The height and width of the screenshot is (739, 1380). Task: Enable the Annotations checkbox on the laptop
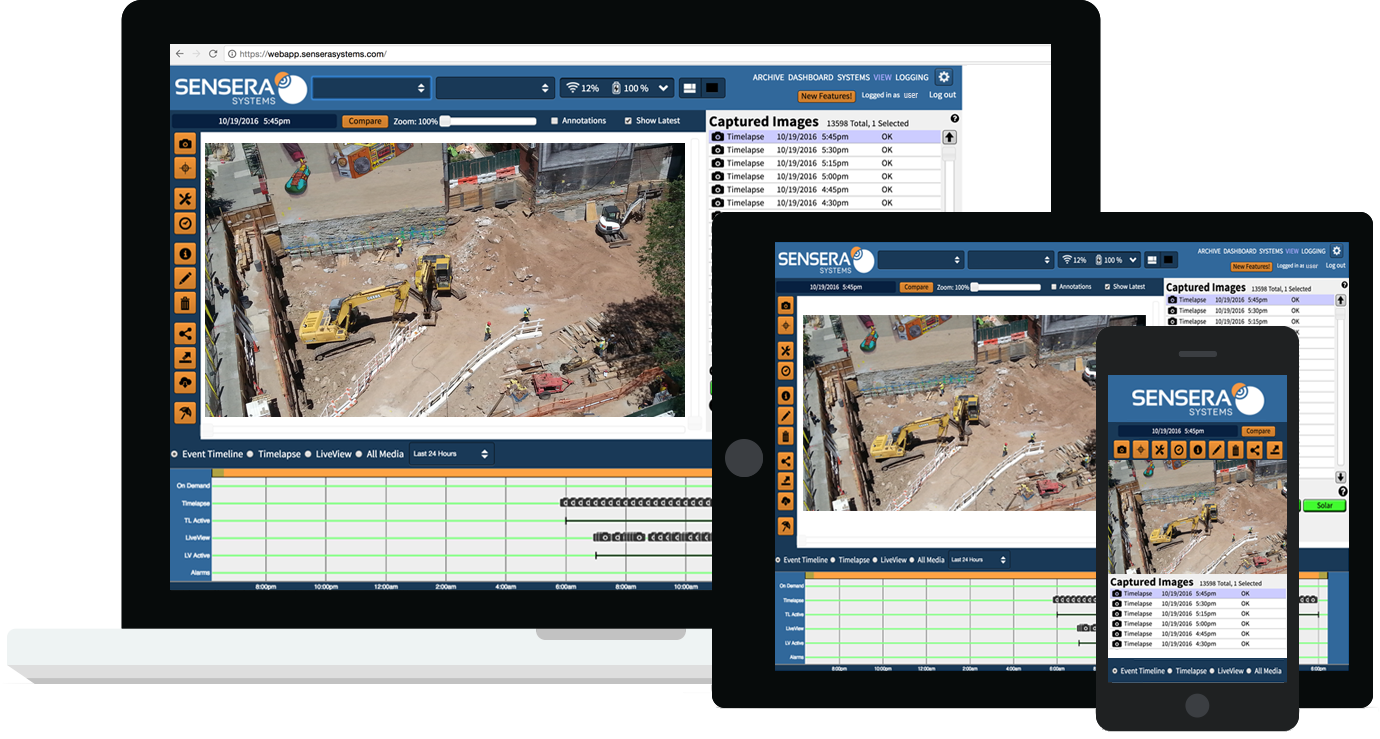pos(555,121)
